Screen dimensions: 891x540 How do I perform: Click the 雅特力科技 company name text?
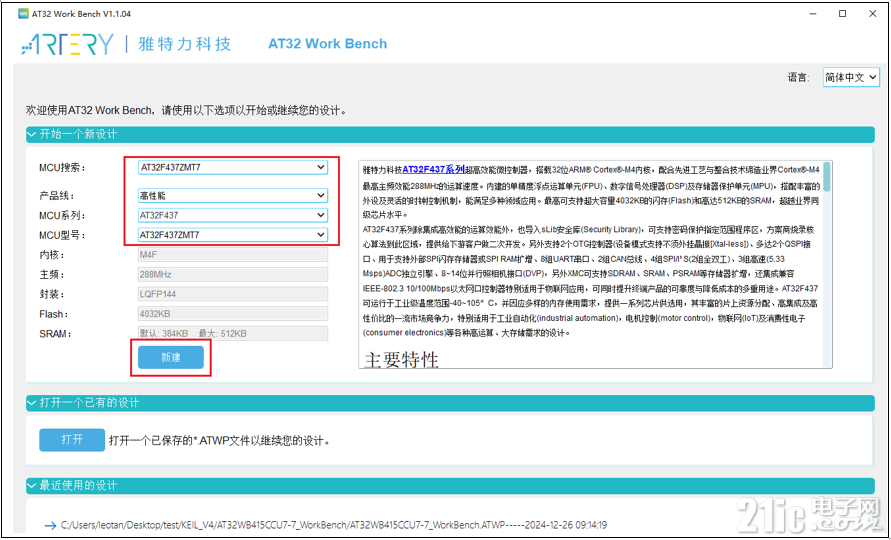click(x=185, y=44)
